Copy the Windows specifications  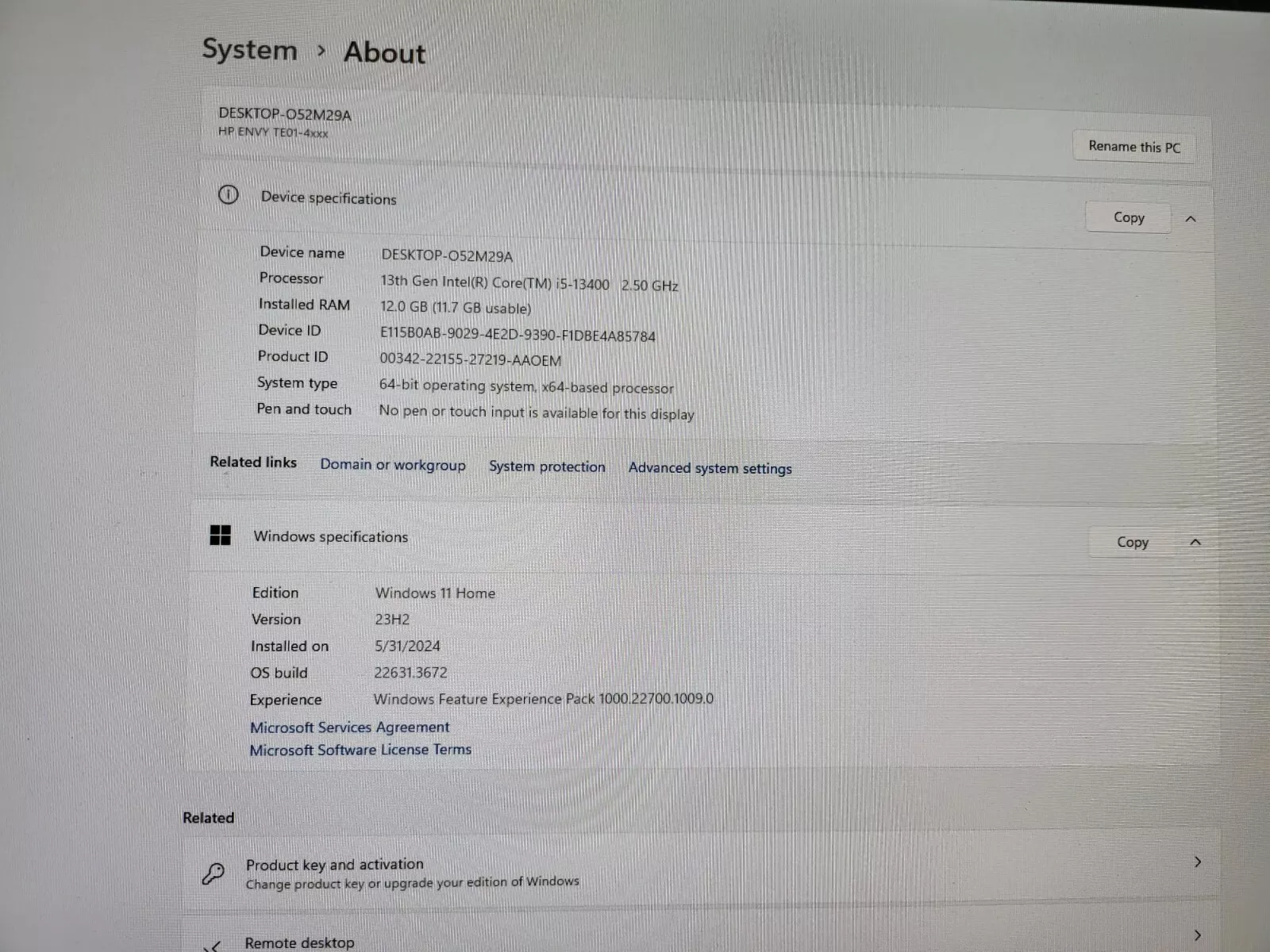point(1132,543)
